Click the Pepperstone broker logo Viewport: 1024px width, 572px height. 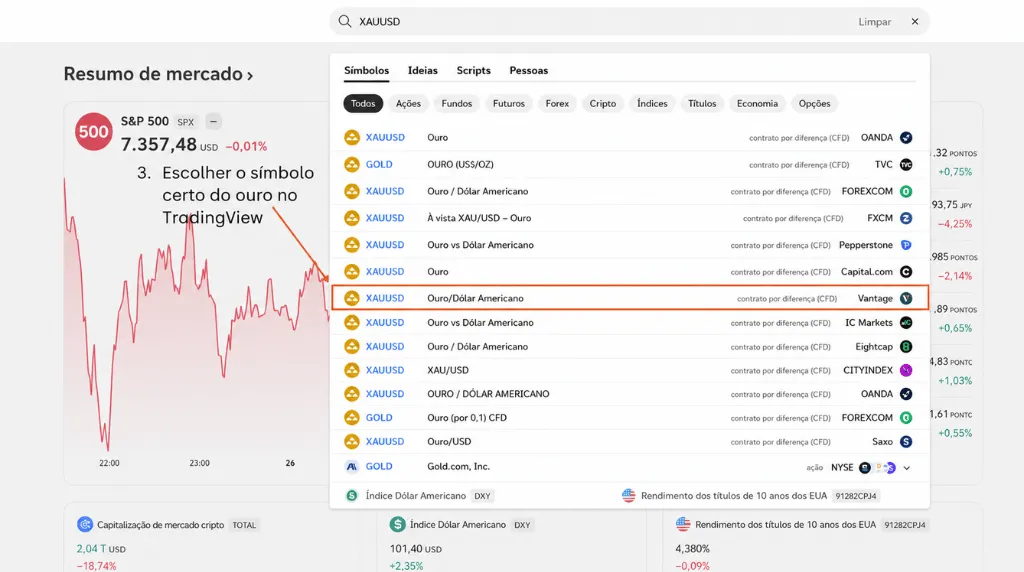[906, 245]
